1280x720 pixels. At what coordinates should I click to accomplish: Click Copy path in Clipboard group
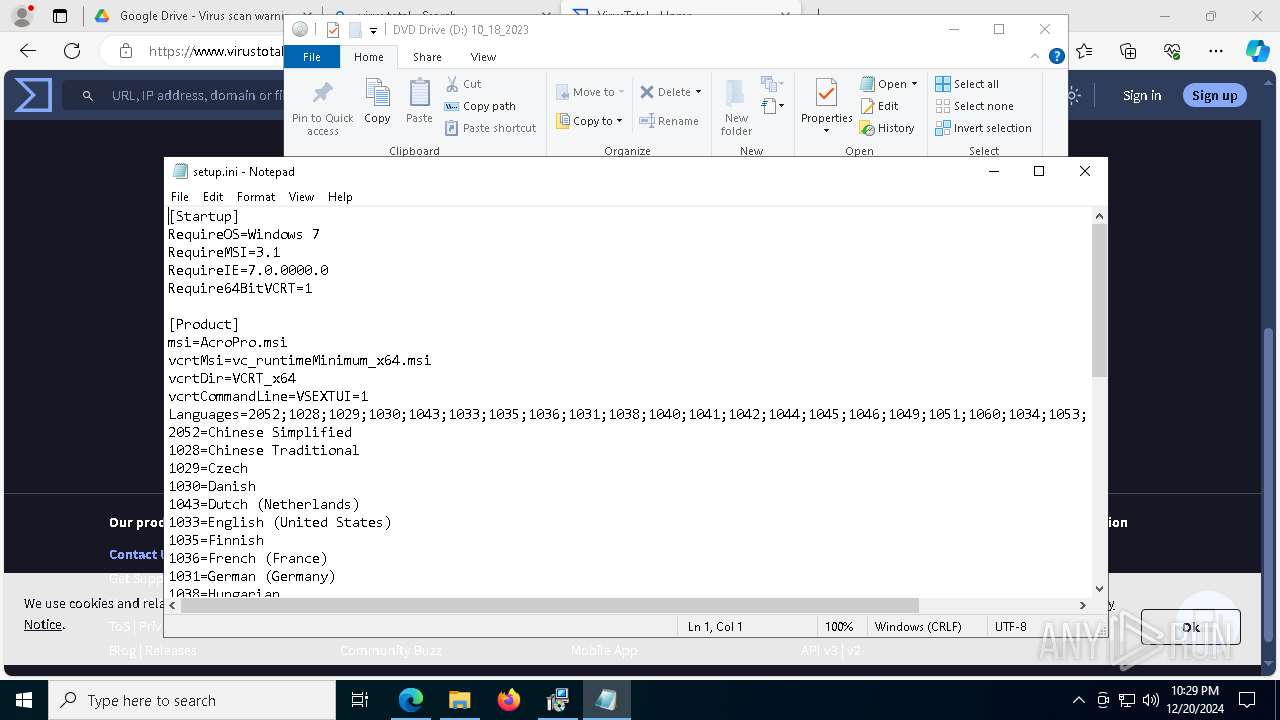[480, 106]
